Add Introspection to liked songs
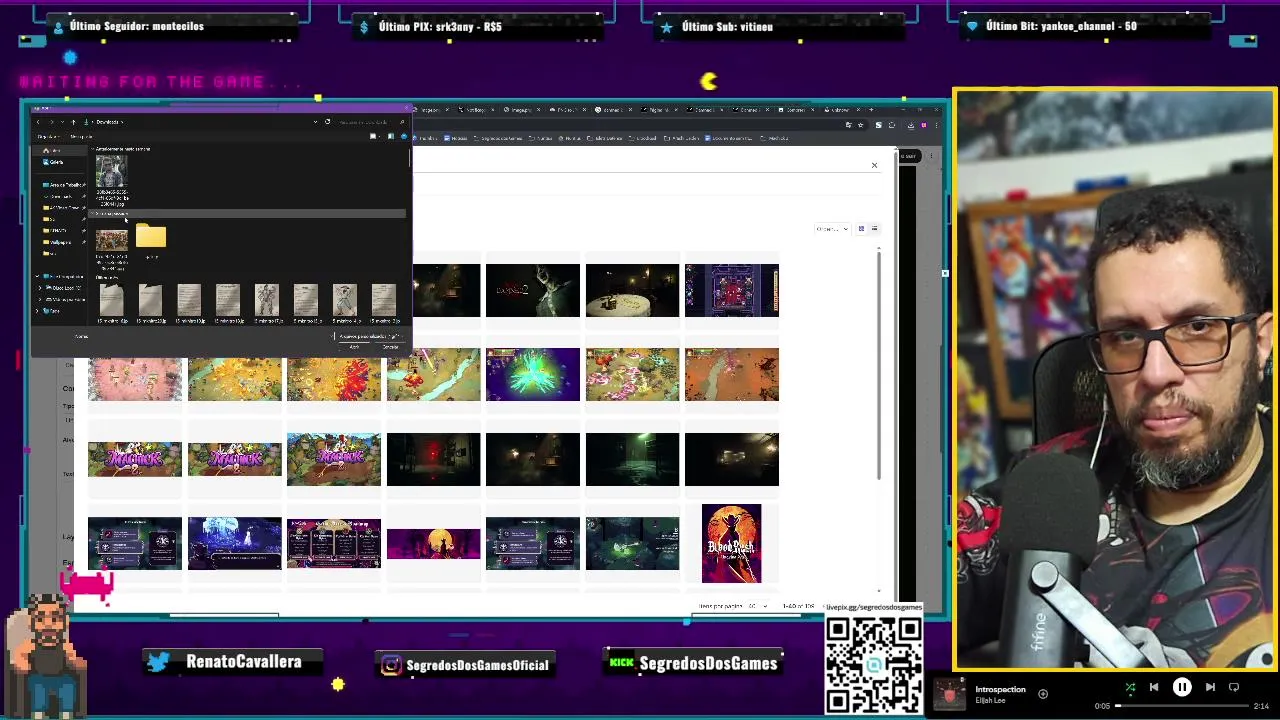 1043,694
